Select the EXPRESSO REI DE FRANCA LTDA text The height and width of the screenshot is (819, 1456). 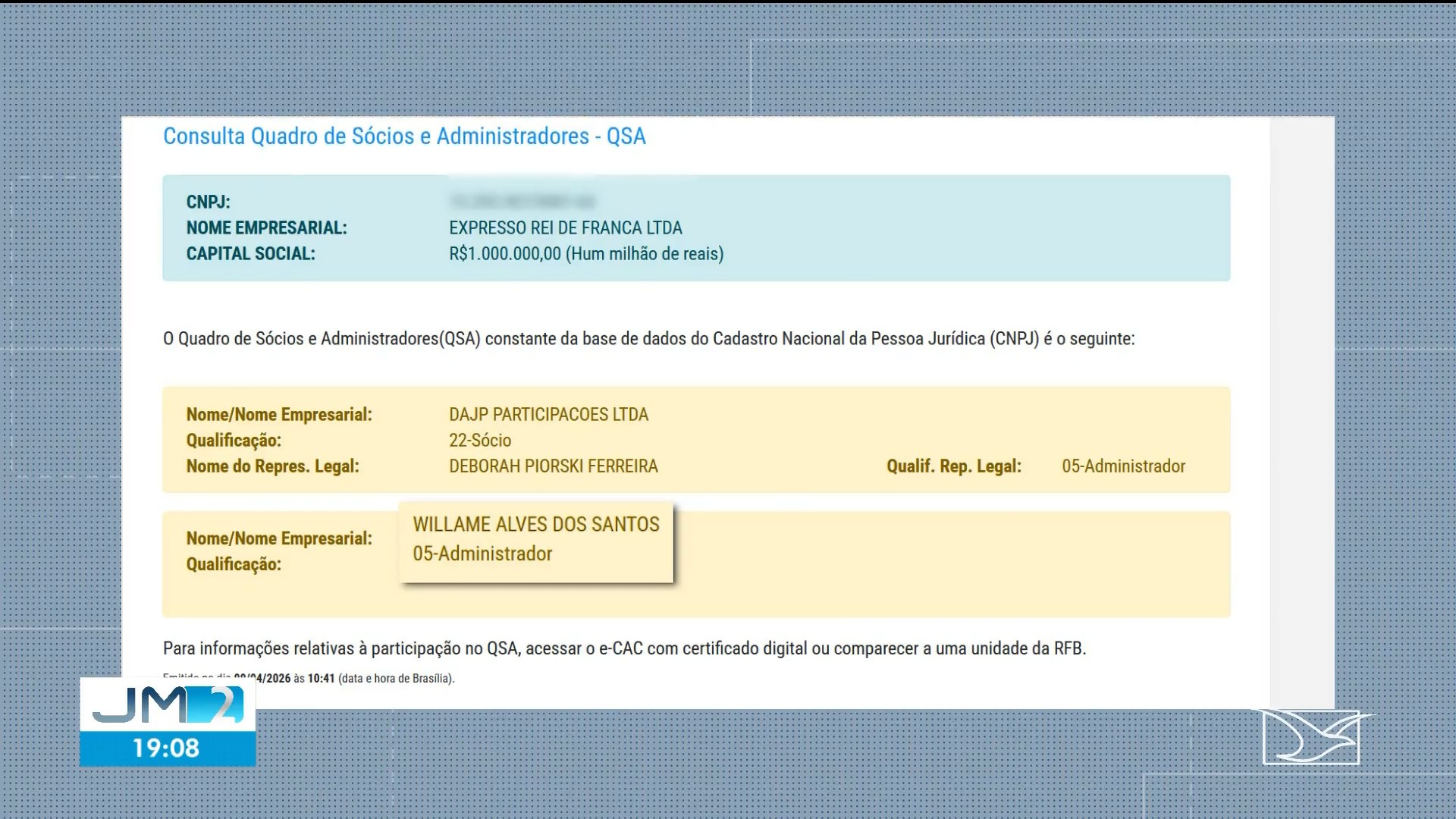[x=565, y=228]
